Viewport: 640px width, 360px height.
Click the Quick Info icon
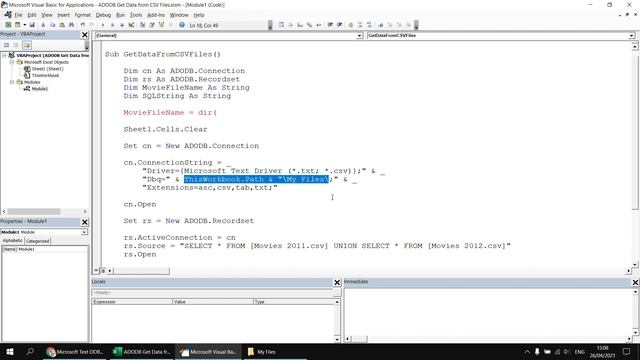300,25
